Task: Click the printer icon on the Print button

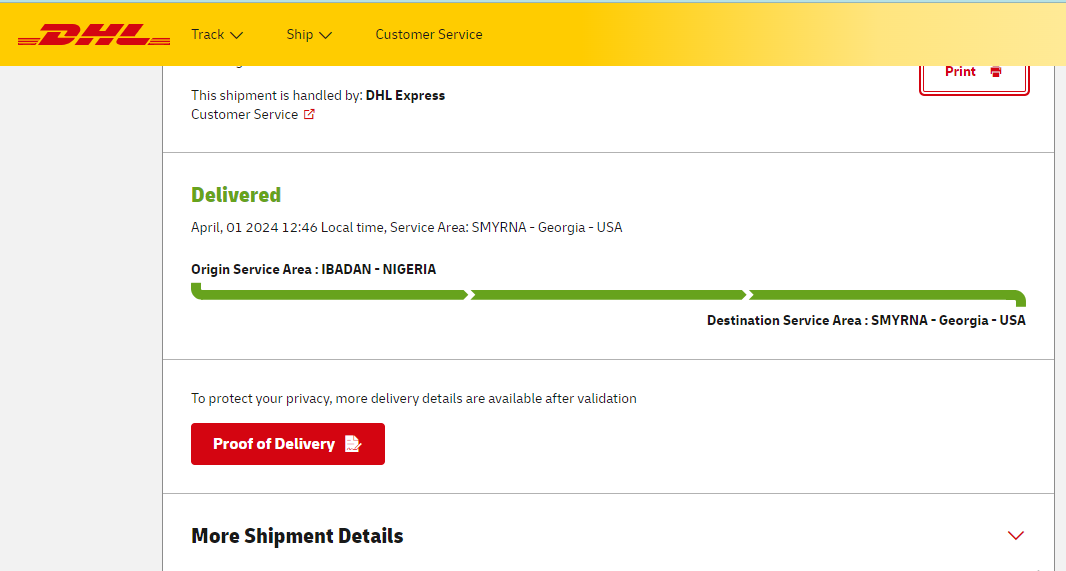Action: click(x=996, y=71)
